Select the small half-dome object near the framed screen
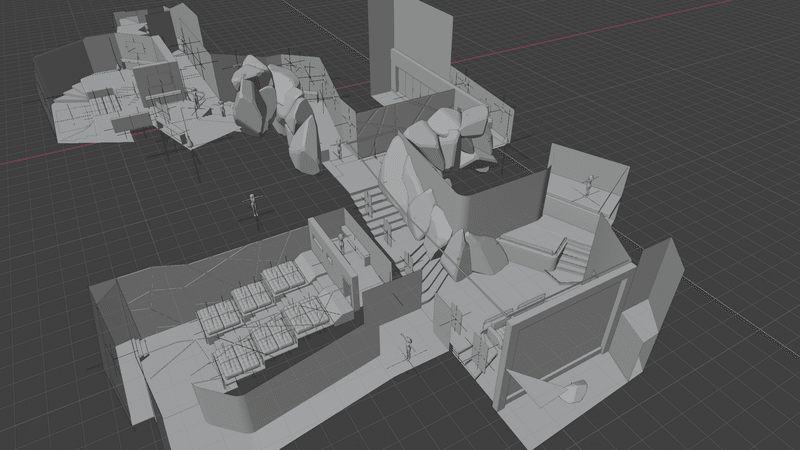The image size is (800, 450). pos(575,392)
